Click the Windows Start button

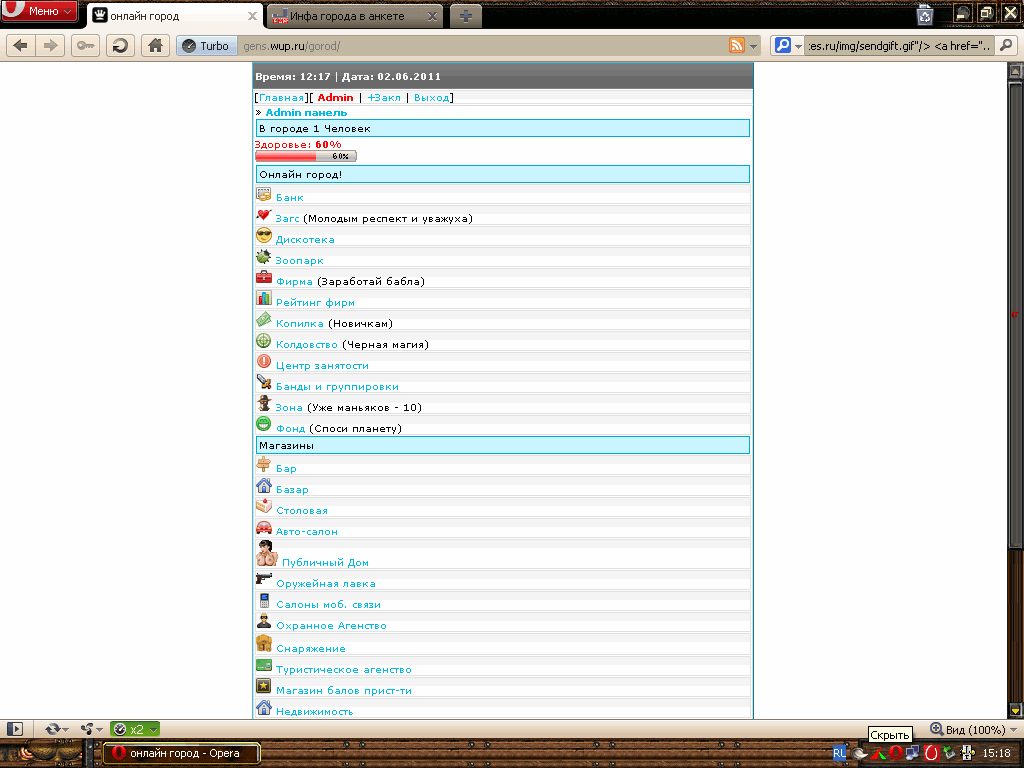pyautogui.click(x=43, y=753)
